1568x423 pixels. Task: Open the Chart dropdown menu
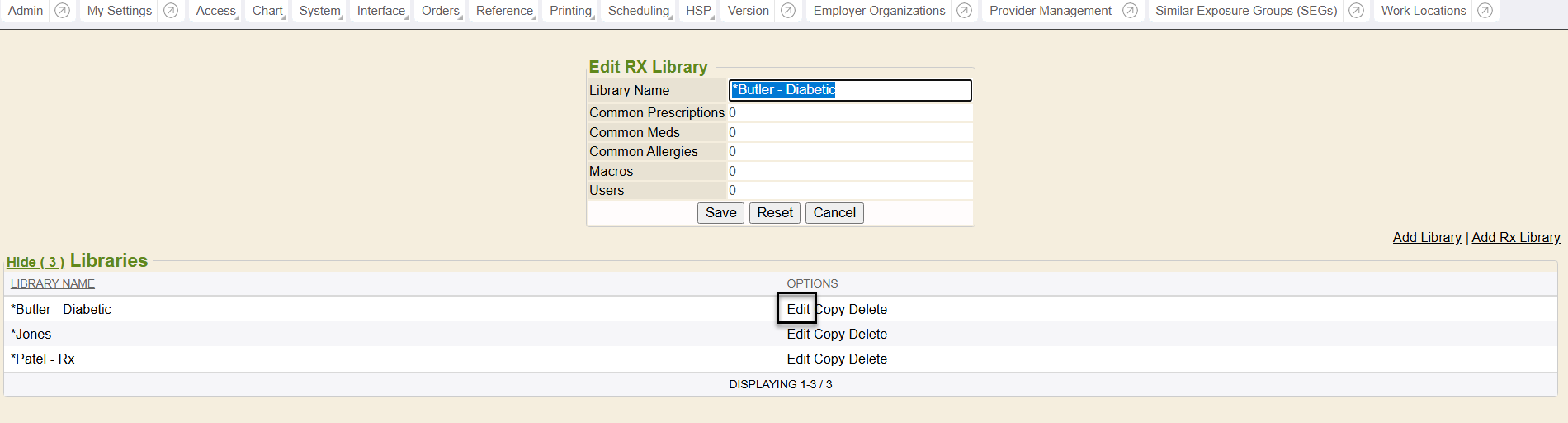pos(267,11)
